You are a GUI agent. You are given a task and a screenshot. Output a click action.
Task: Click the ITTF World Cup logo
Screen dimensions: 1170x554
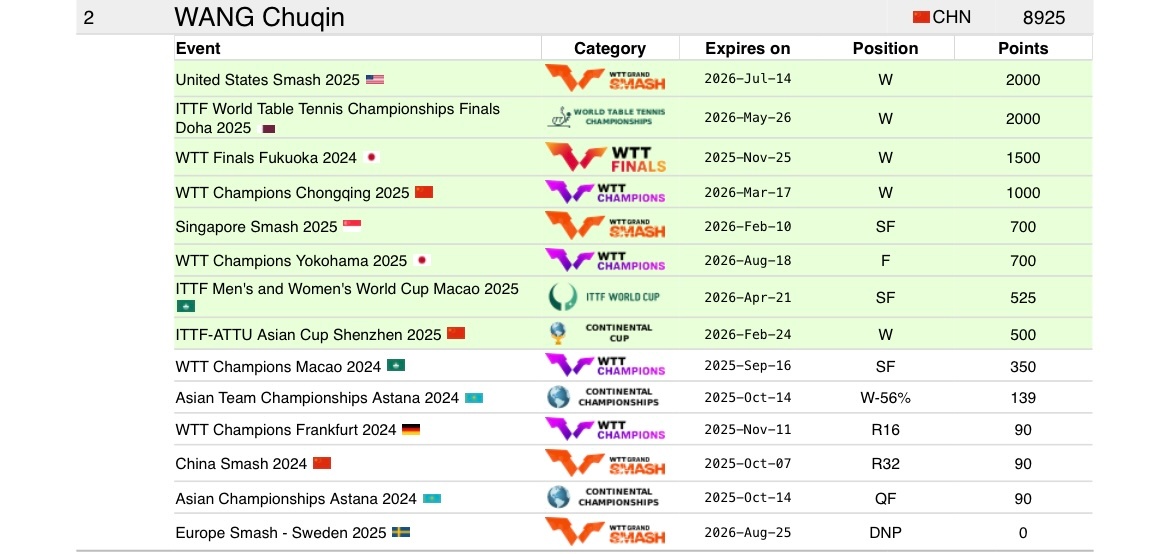[x=604, y=296]
